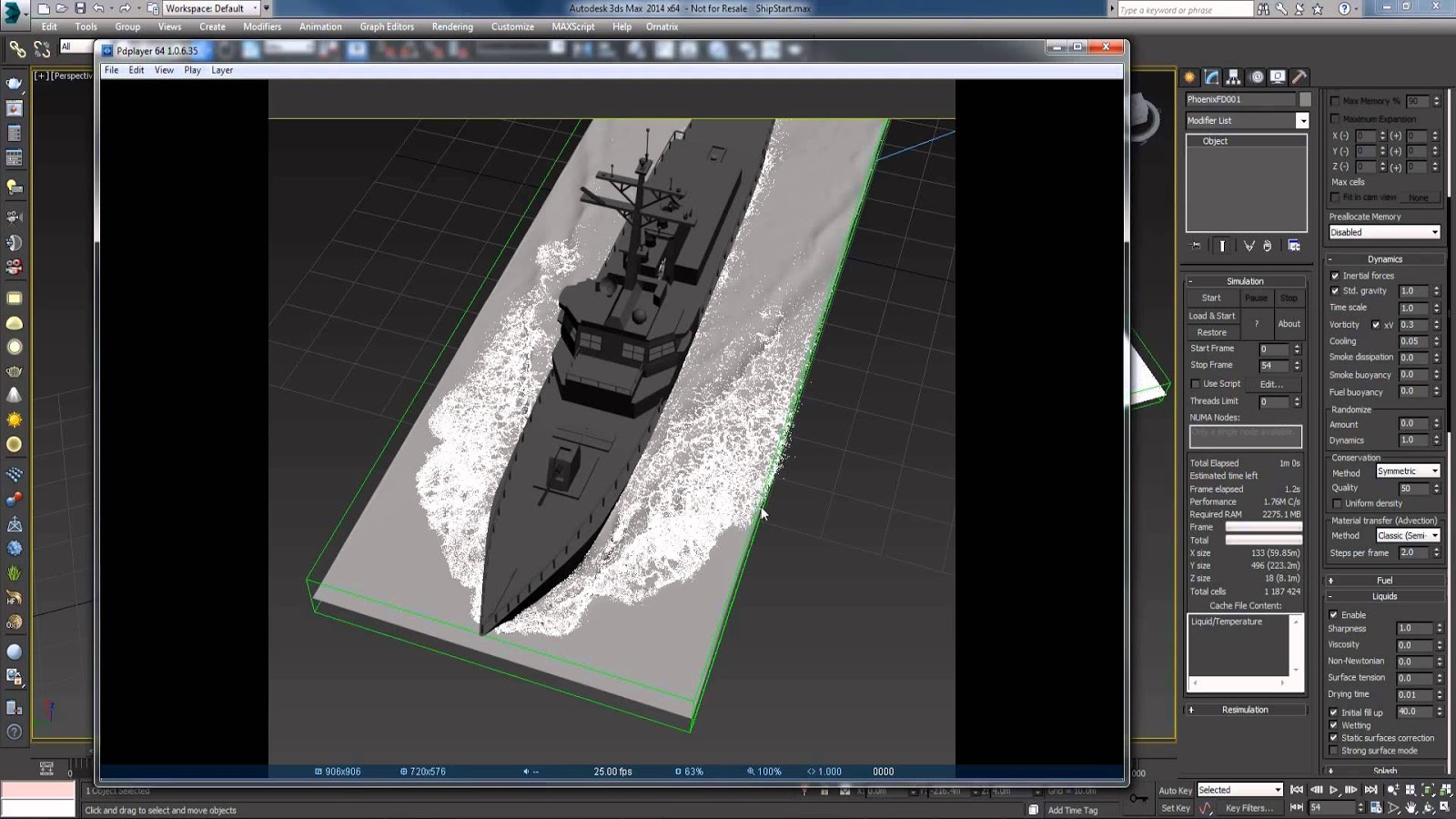Select the Play animation icon

[1334, 790]
